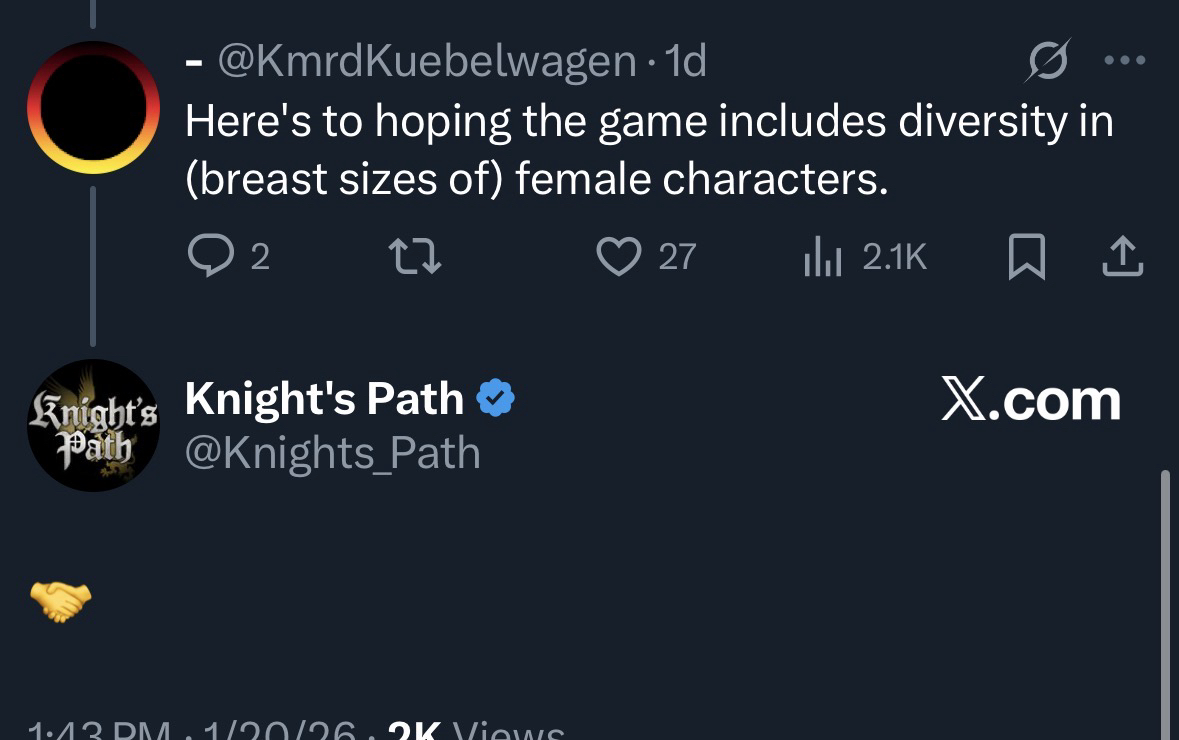Click the 1/20/26 post date
Viewport: 1179px width, 740px height.
click(x=280, y=731)
